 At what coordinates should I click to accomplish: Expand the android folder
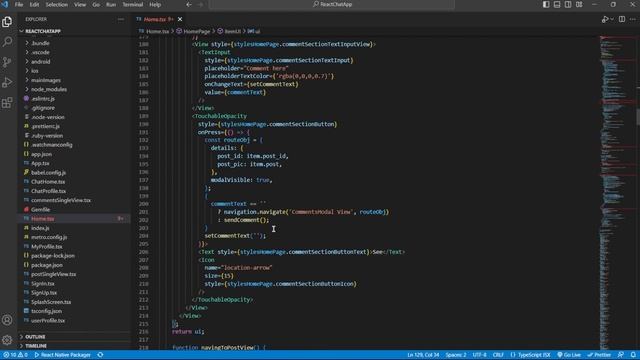(40, 62)
